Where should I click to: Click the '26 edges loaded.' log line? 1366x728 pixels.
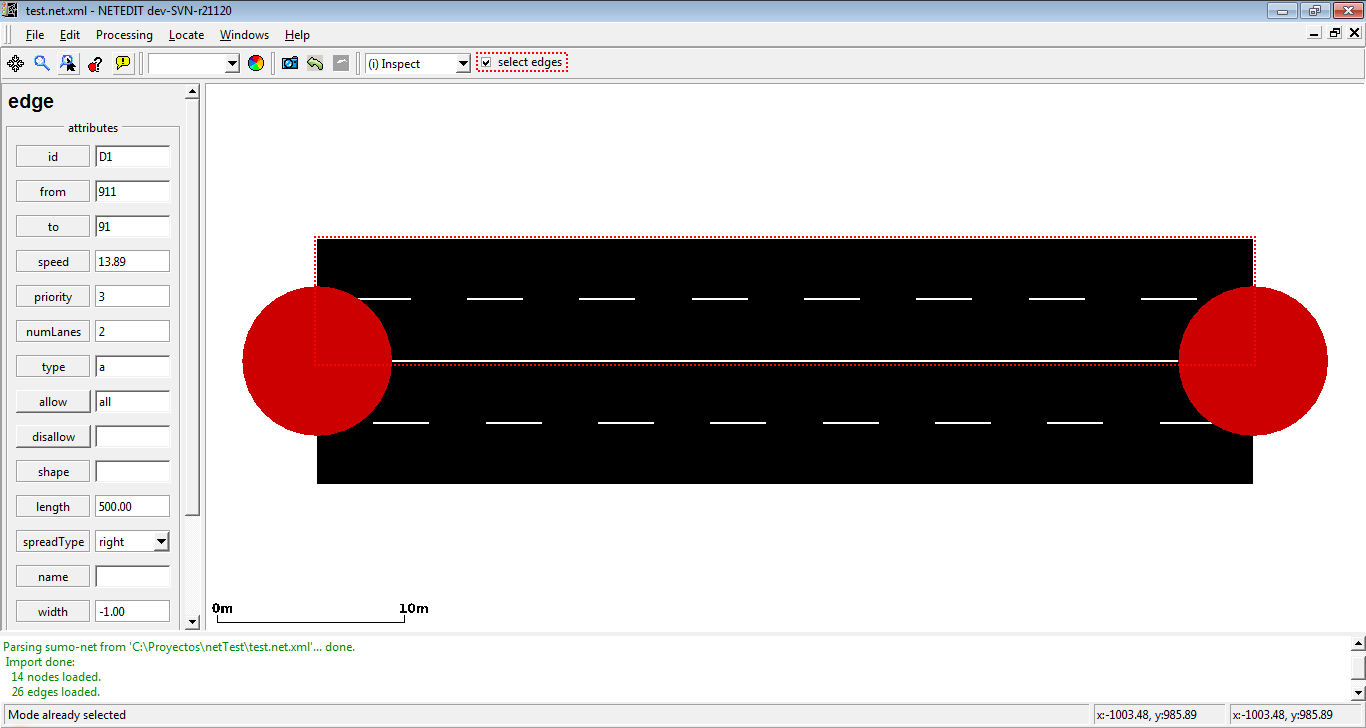(56, 692)
